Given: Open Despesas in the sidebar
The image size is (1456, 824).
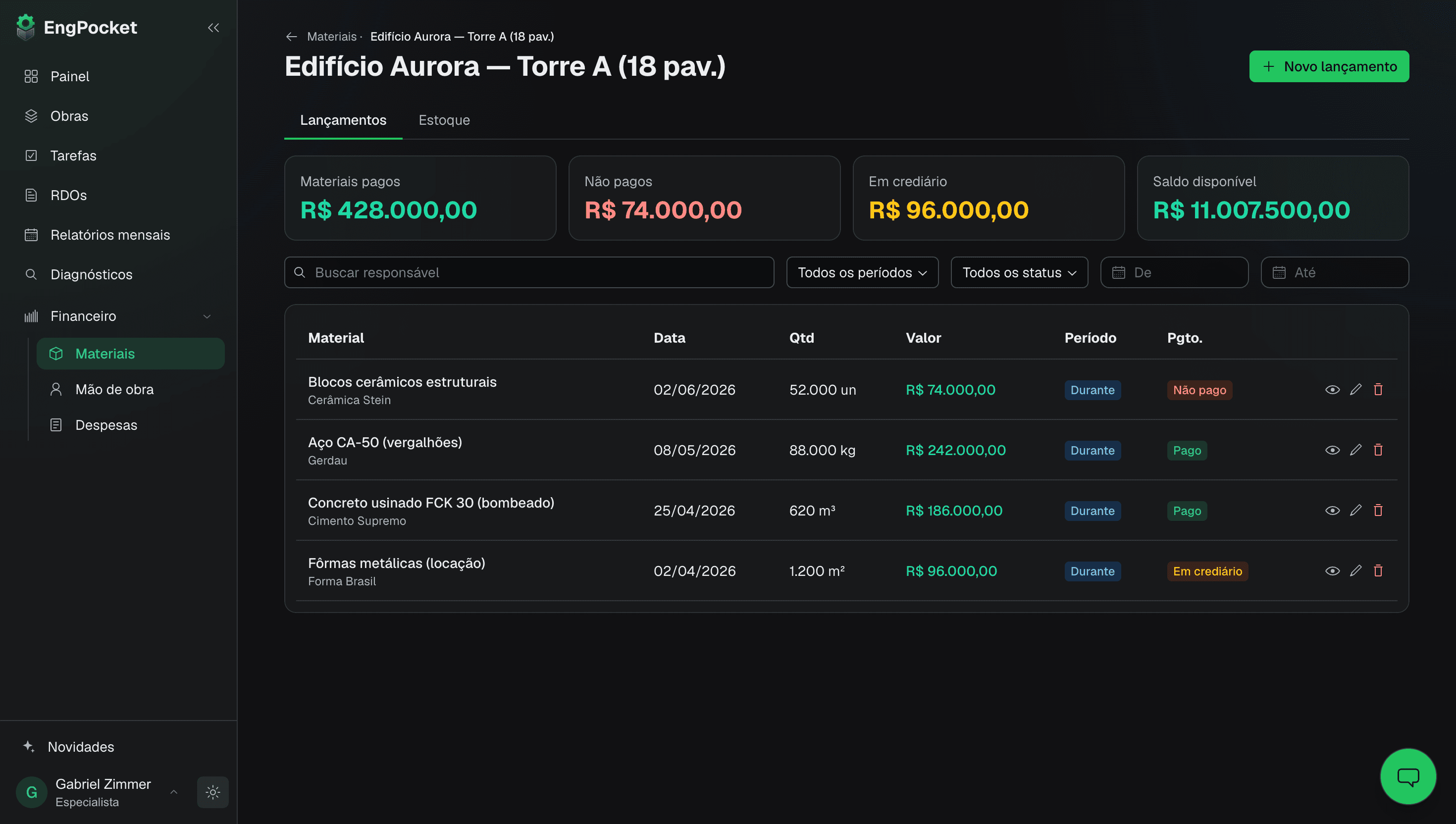Looking at the screenshot, I should click(130, 425).
